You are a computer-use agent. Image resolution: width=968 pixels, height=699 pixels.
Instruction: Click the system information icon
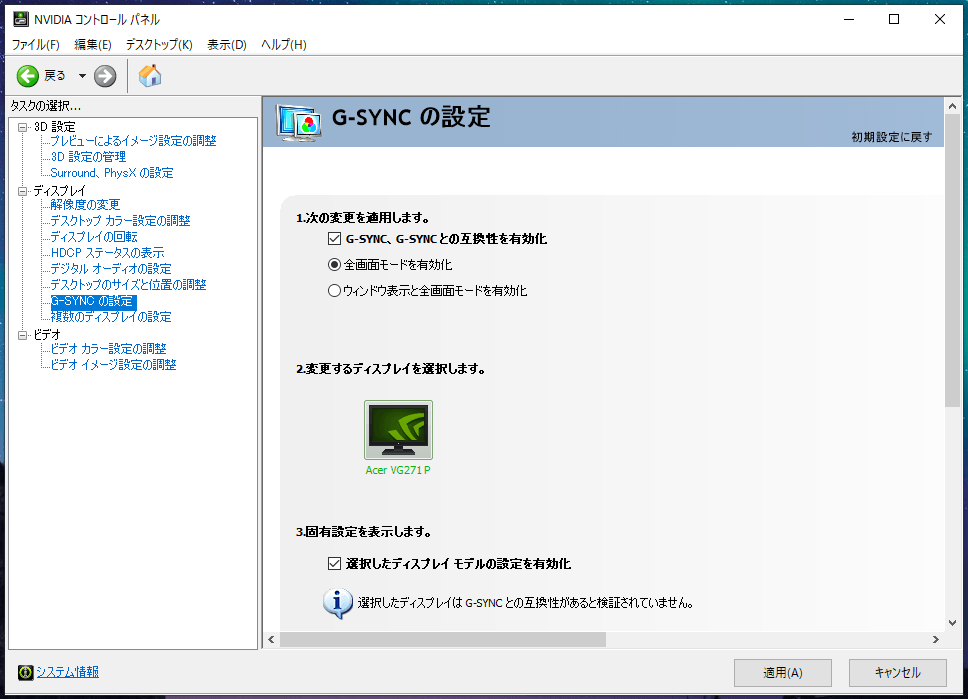(25, 672)
